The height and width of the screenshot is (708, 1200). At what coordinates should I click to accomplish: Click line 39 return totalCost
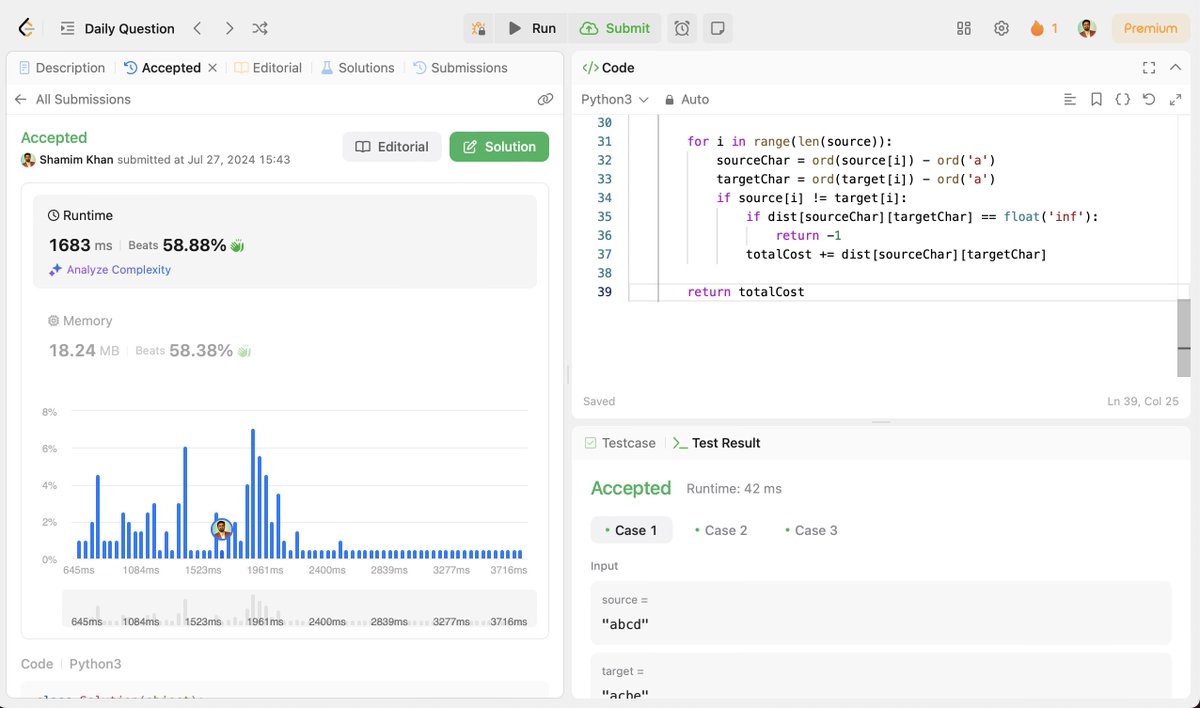(745, 292)
